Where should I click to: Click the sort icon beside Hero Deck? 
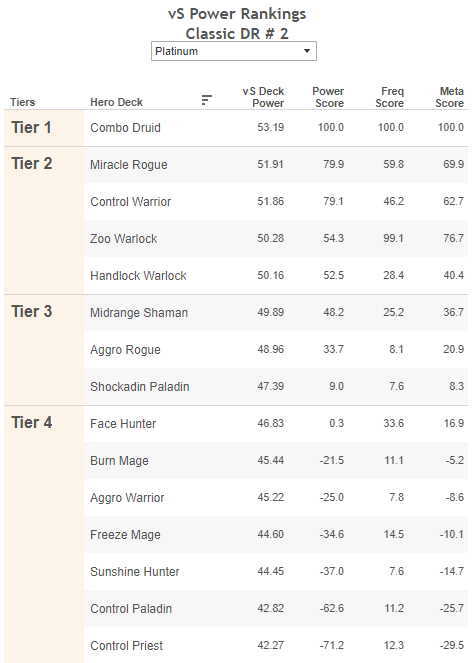(x=206, y=100)
